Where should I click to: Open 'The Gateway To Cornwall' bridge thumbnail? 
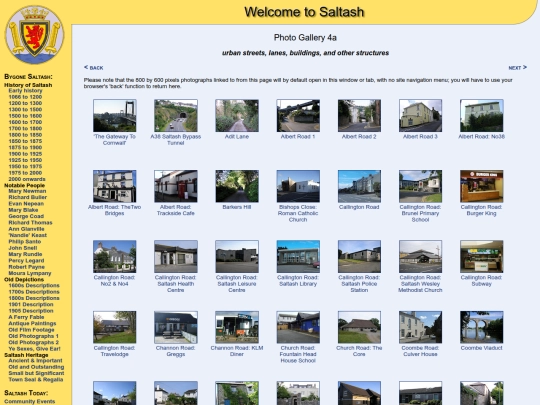(x=115, y=116)
